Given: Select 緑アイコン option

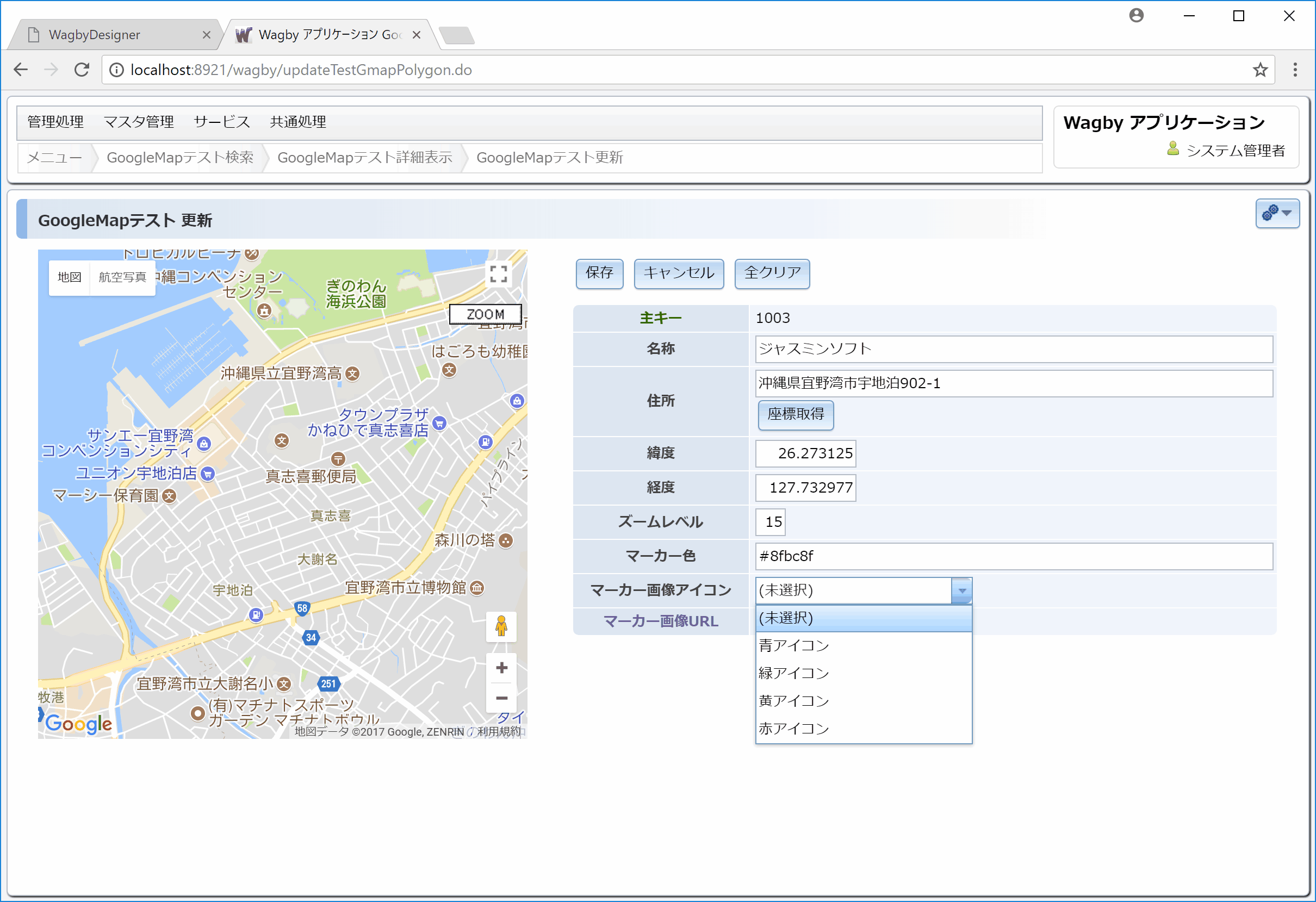Looking at the screenshot, I should coord(864,673).
